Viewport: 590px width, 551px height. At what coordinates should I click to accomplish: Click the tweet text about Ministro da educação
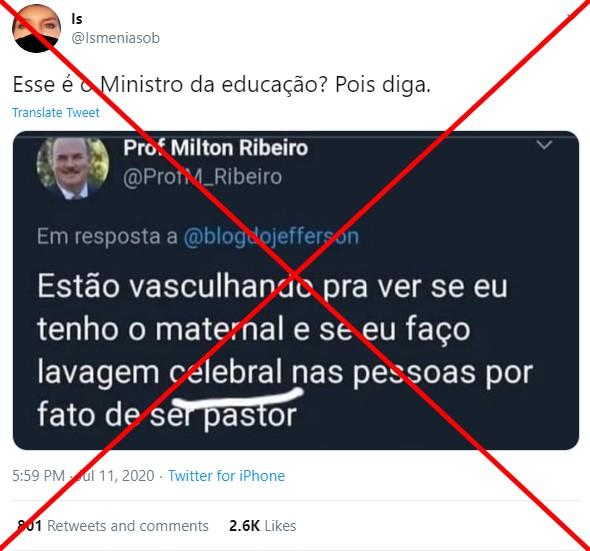coord(222,85)
